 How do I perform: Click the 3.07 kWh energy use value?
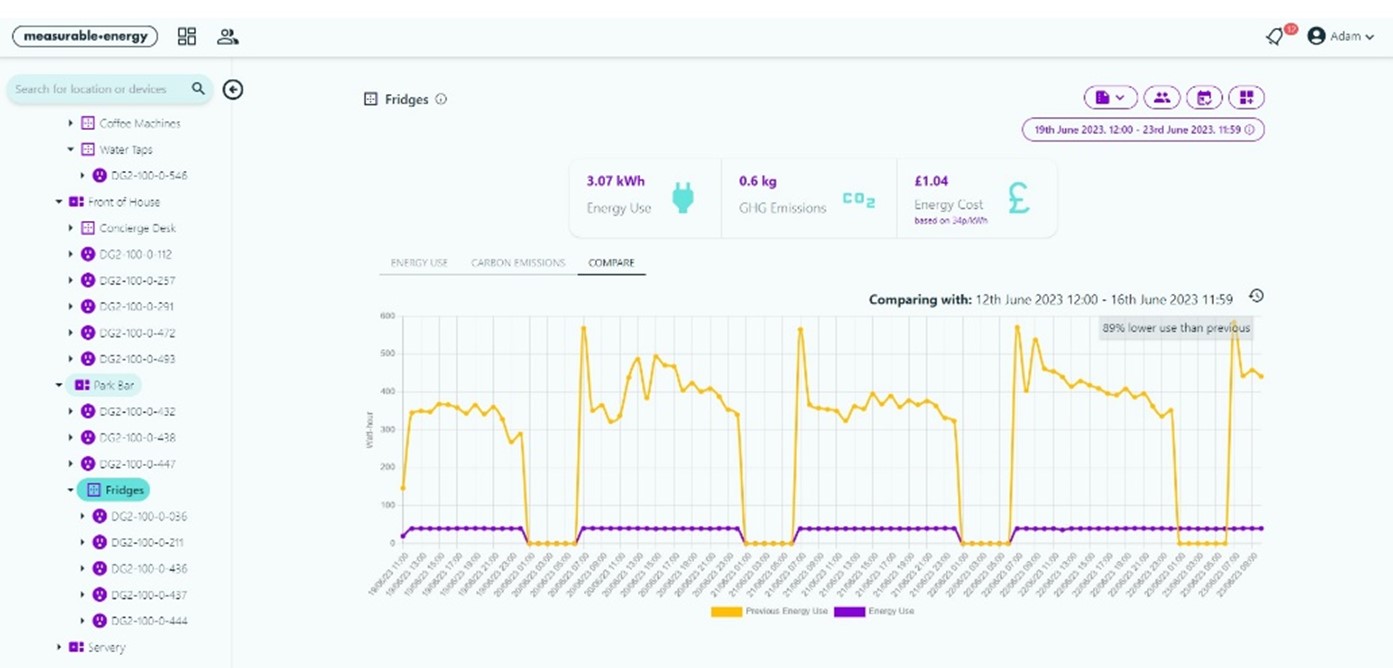tap(615, 181)
